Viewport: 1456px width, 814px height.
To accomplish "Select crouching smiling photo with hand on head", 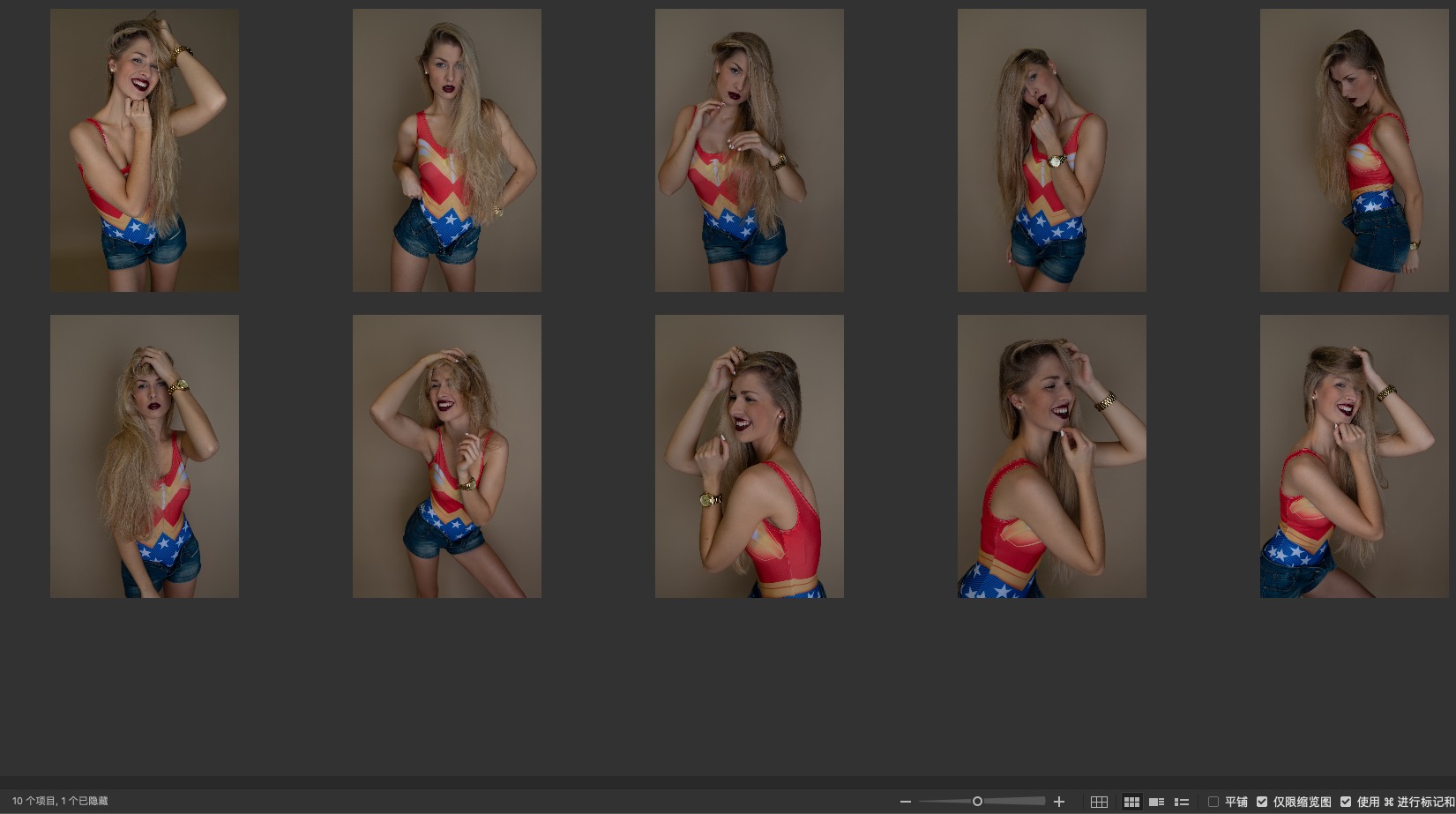I will point(1355,456).
